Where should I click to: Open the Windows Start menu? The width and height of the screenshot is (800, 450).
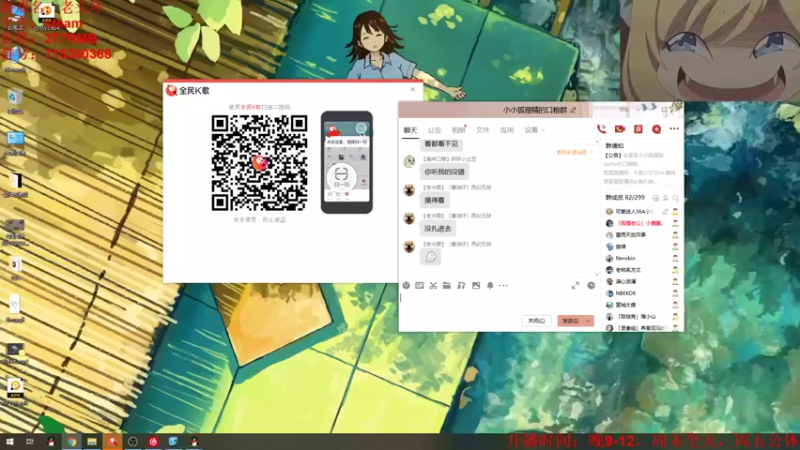(x=9, y=441)
